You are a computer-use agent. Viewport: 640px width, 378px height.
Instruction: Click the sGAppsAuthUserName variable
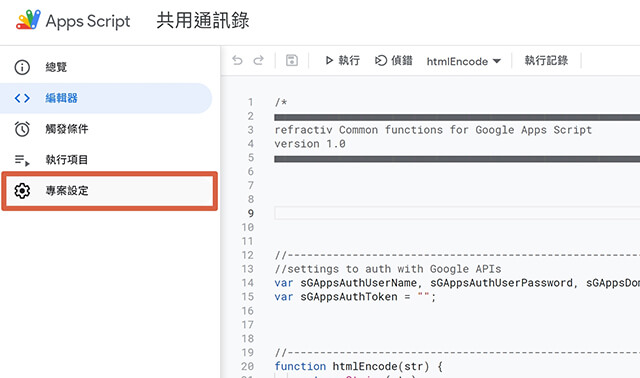pyautogui.click(x=359, y=283)
